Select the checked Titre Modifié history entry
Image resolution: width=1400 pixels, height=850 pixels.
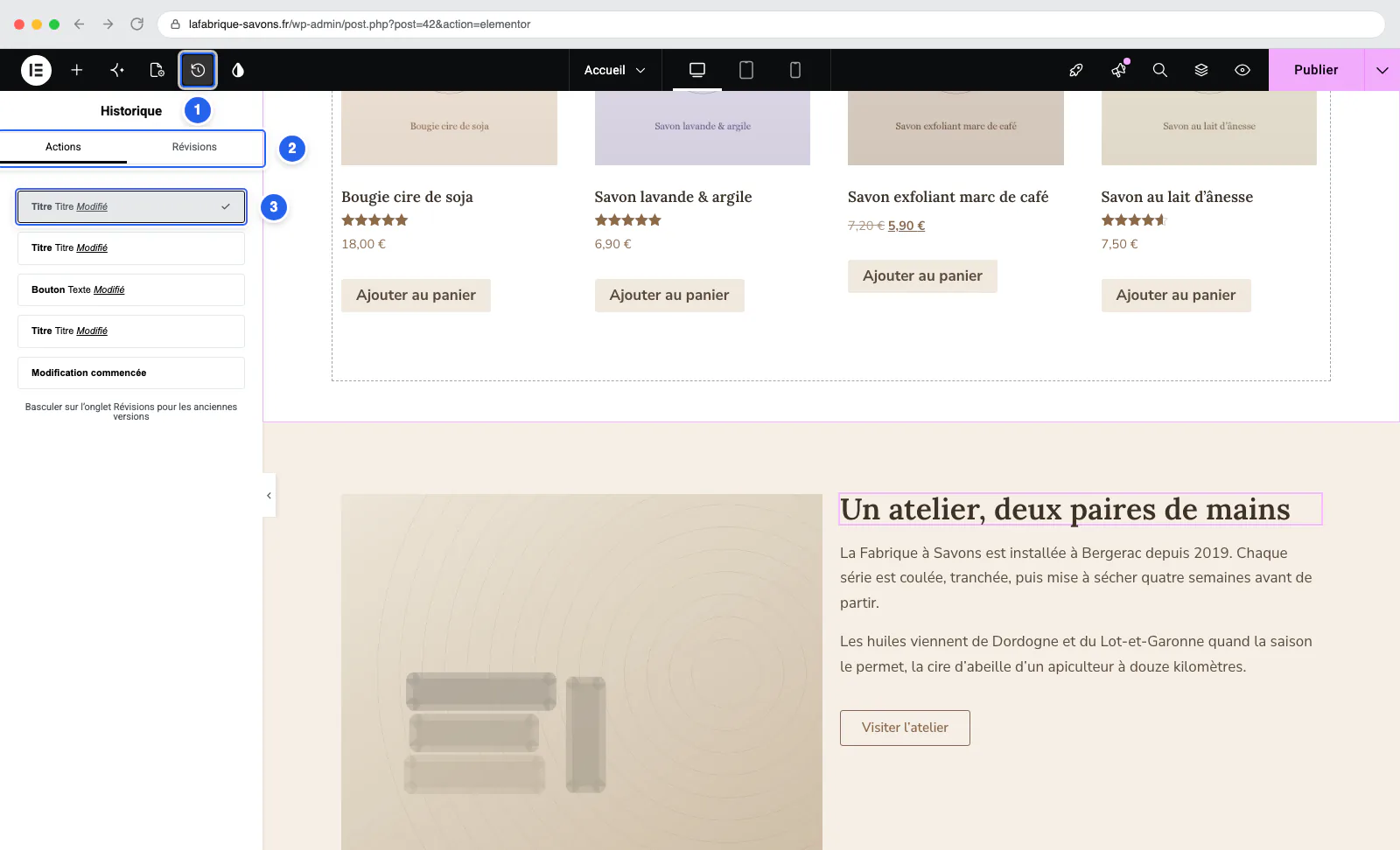(x=131, y=206)
